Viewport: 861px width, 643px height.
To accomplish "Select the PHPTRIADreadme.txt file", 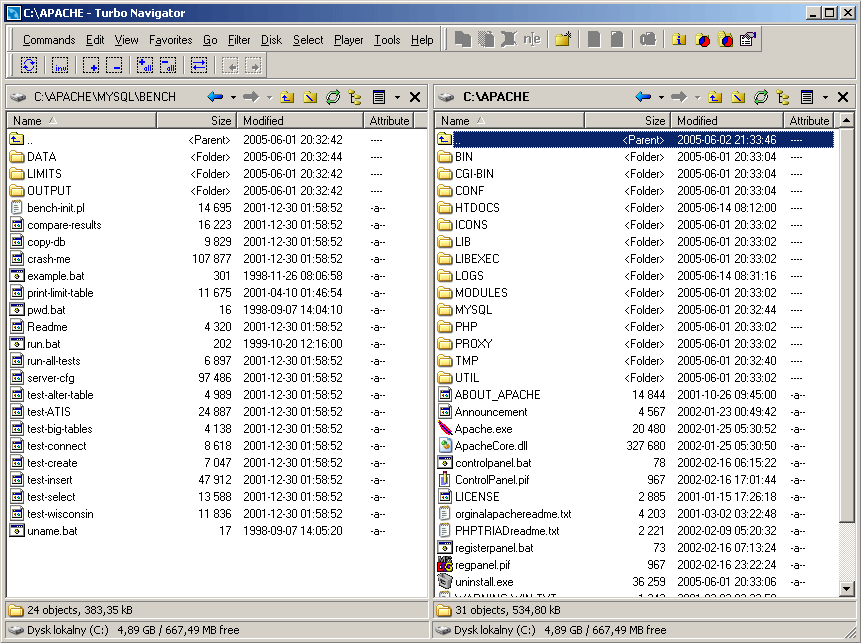I will click(x=507, y=531).
